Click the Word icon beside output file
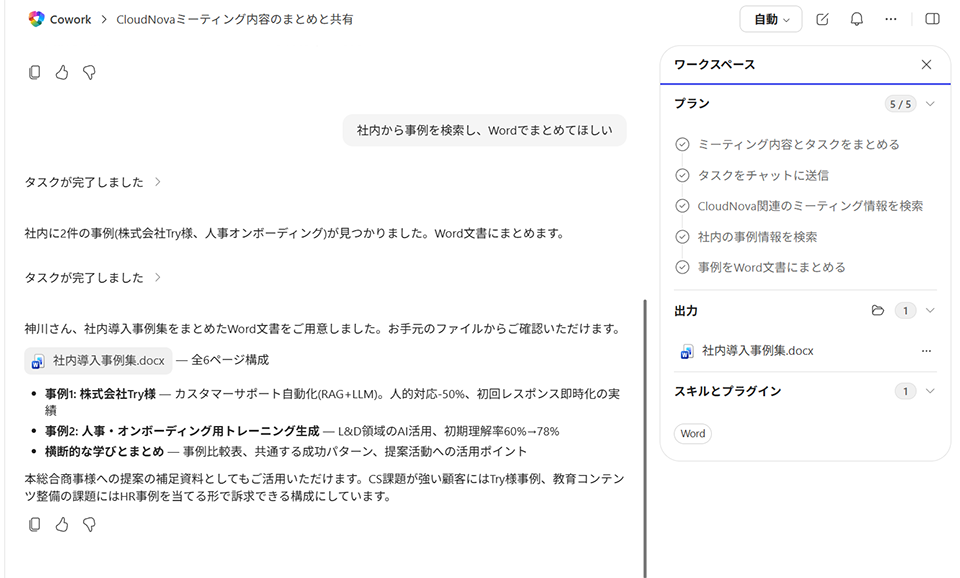960x578 pixels. (687, 351)
